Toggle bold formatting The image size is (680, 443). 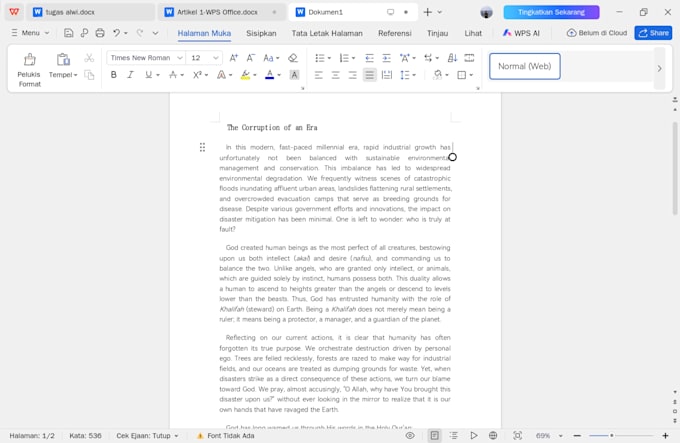pyautogui.click(x=114, y=75)
